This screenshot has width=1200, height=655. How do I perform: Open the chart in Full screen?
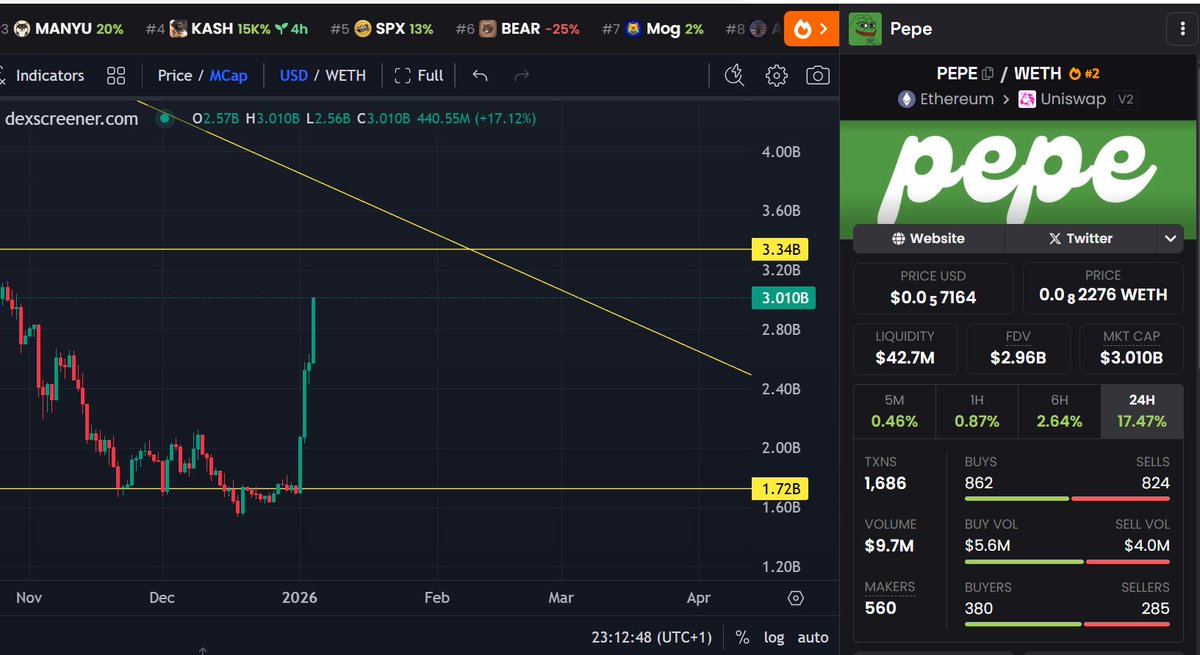coord(419,75)
